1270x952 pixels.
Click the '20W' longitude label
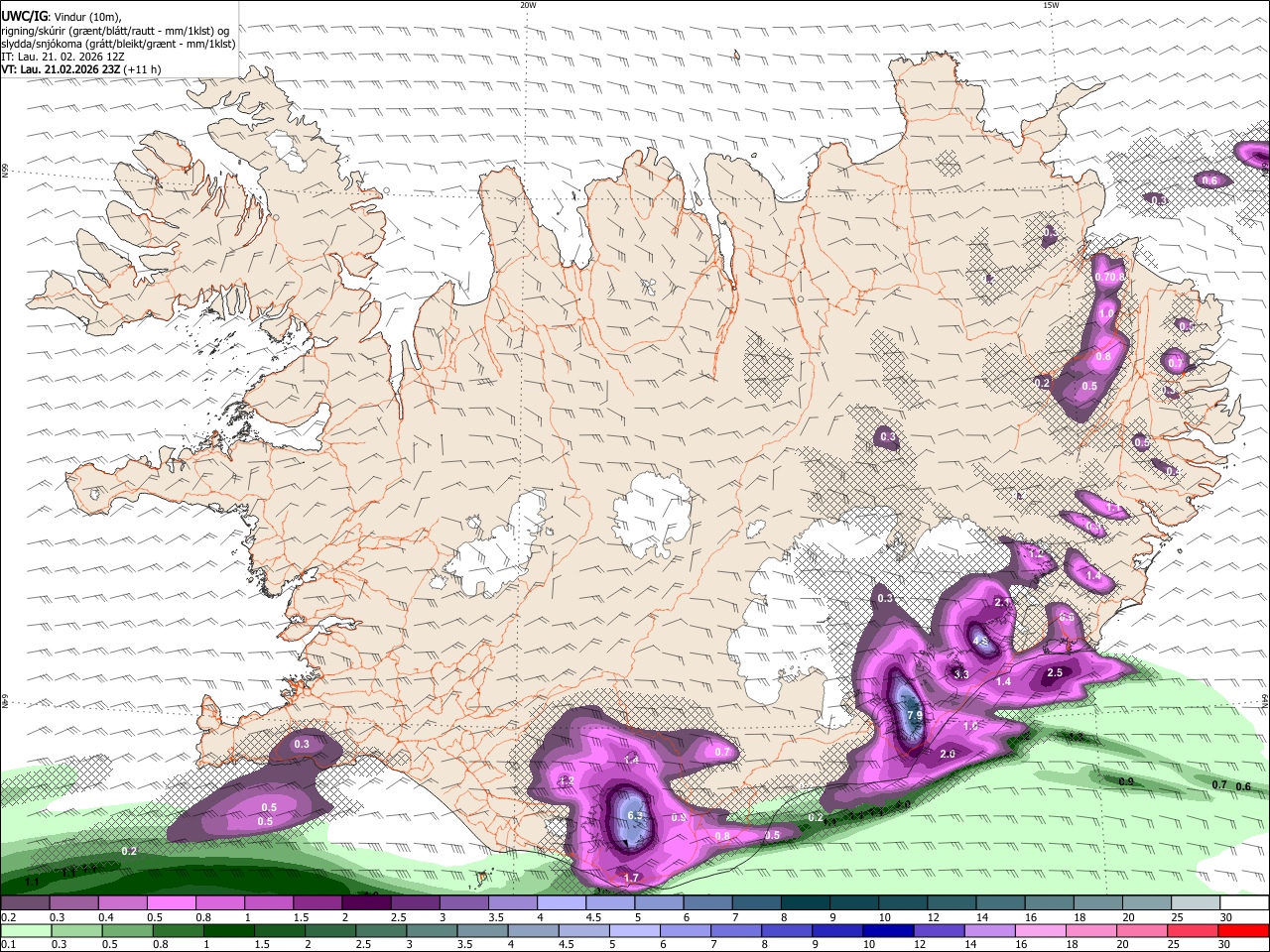coord(528,5)
